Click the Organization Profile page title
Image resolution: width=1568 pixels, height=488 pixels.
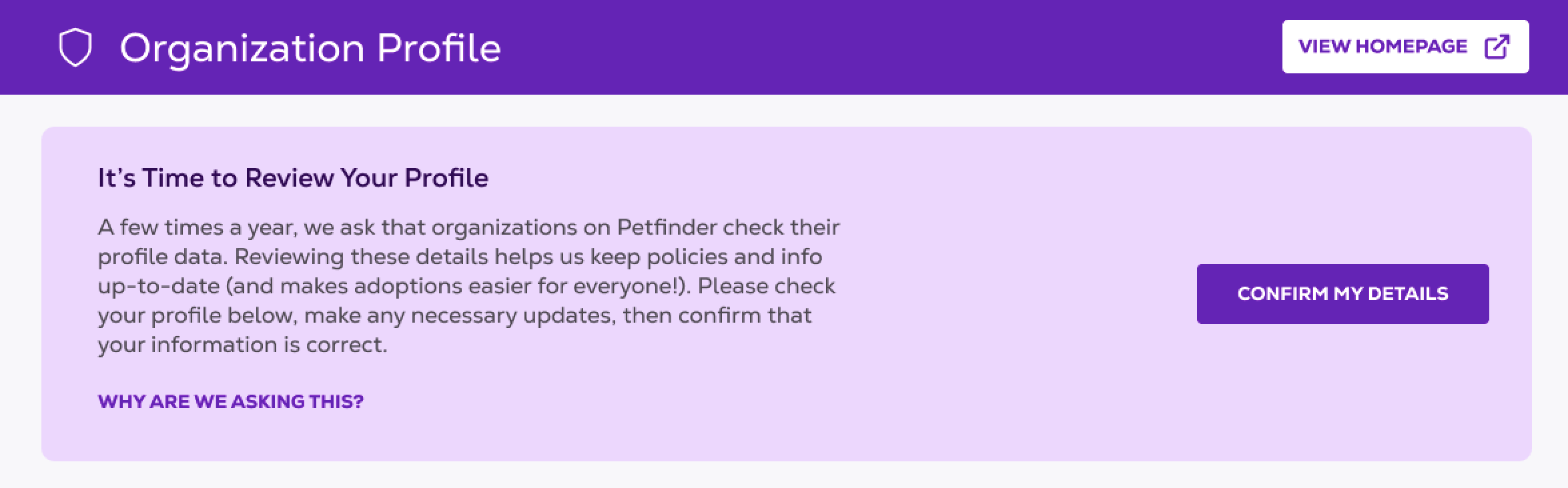(x=310, y=48)
